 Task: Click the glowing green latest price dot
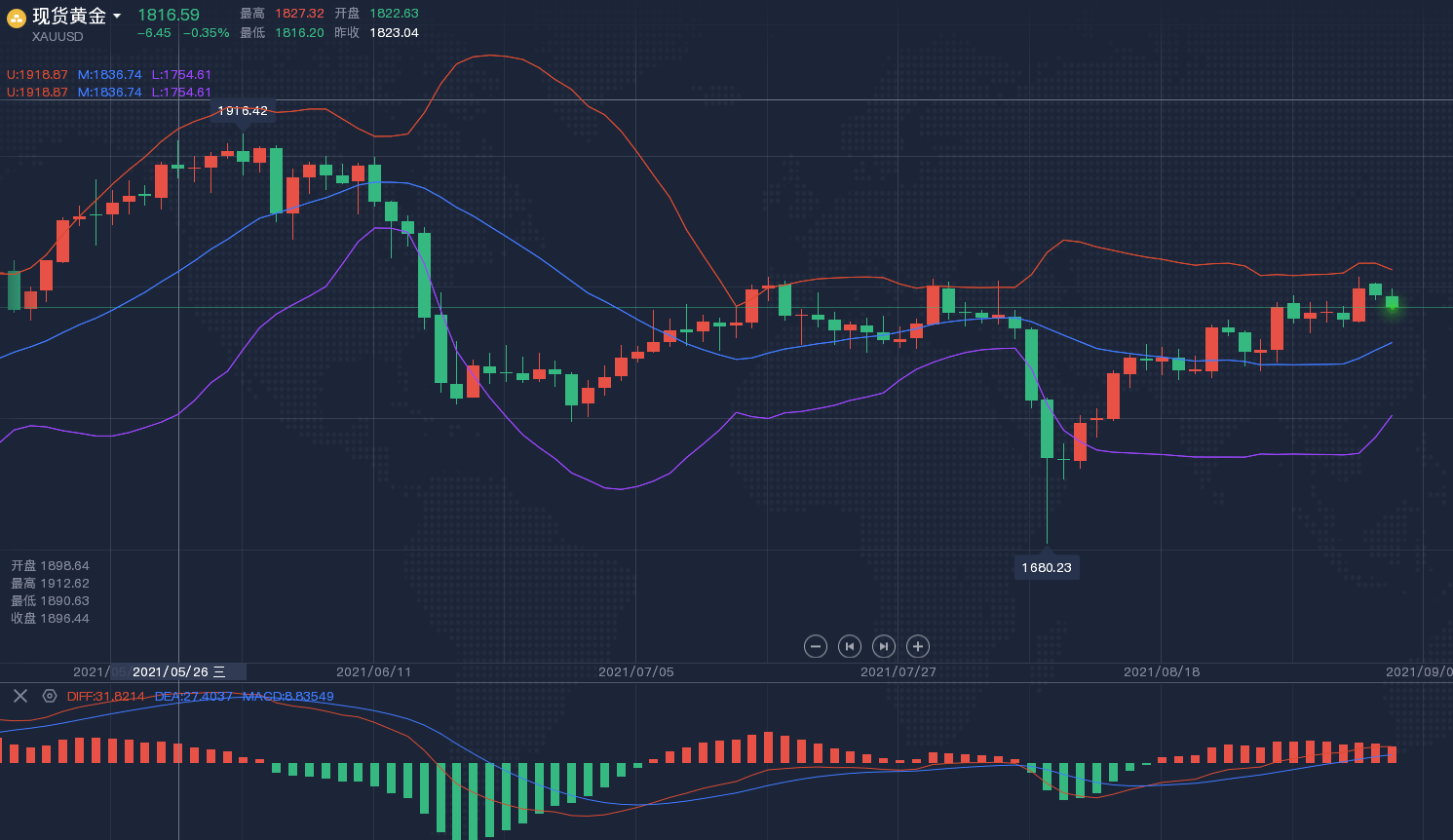click(x=1392, y=305)
